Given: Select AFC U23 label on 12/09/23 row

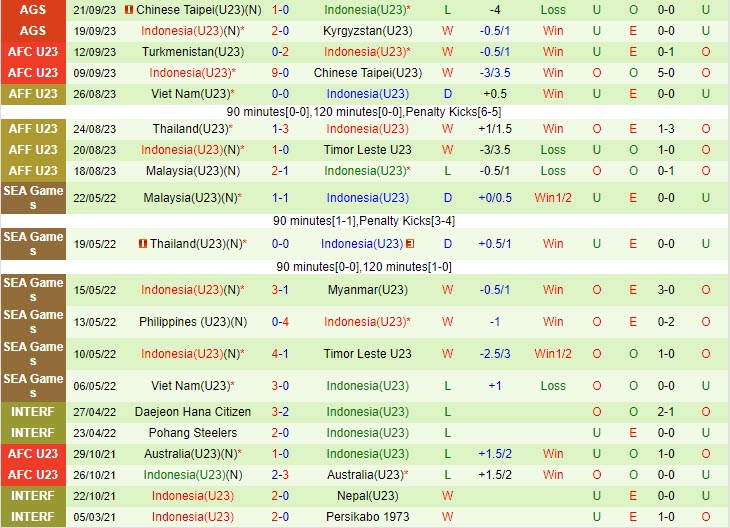Looking at the screenshot, I should (33, 52).
